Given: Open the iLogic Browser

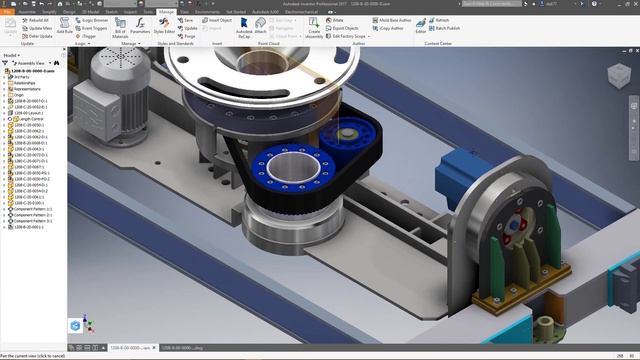Looking at the screenshot, I should [x=92, y=20].
